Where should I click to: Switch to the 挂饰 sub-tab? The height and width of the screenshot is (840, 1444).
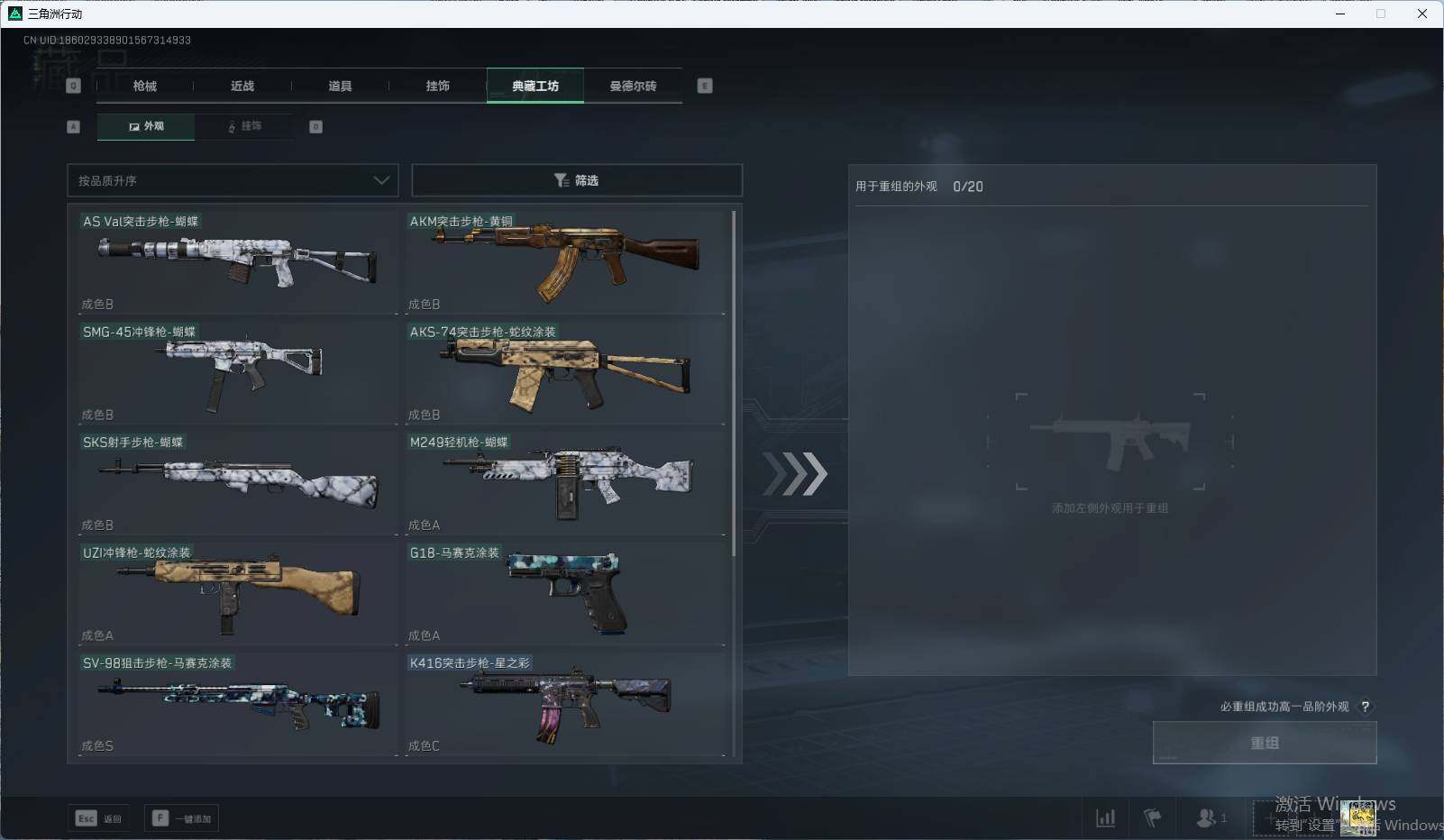coord(244,126)
